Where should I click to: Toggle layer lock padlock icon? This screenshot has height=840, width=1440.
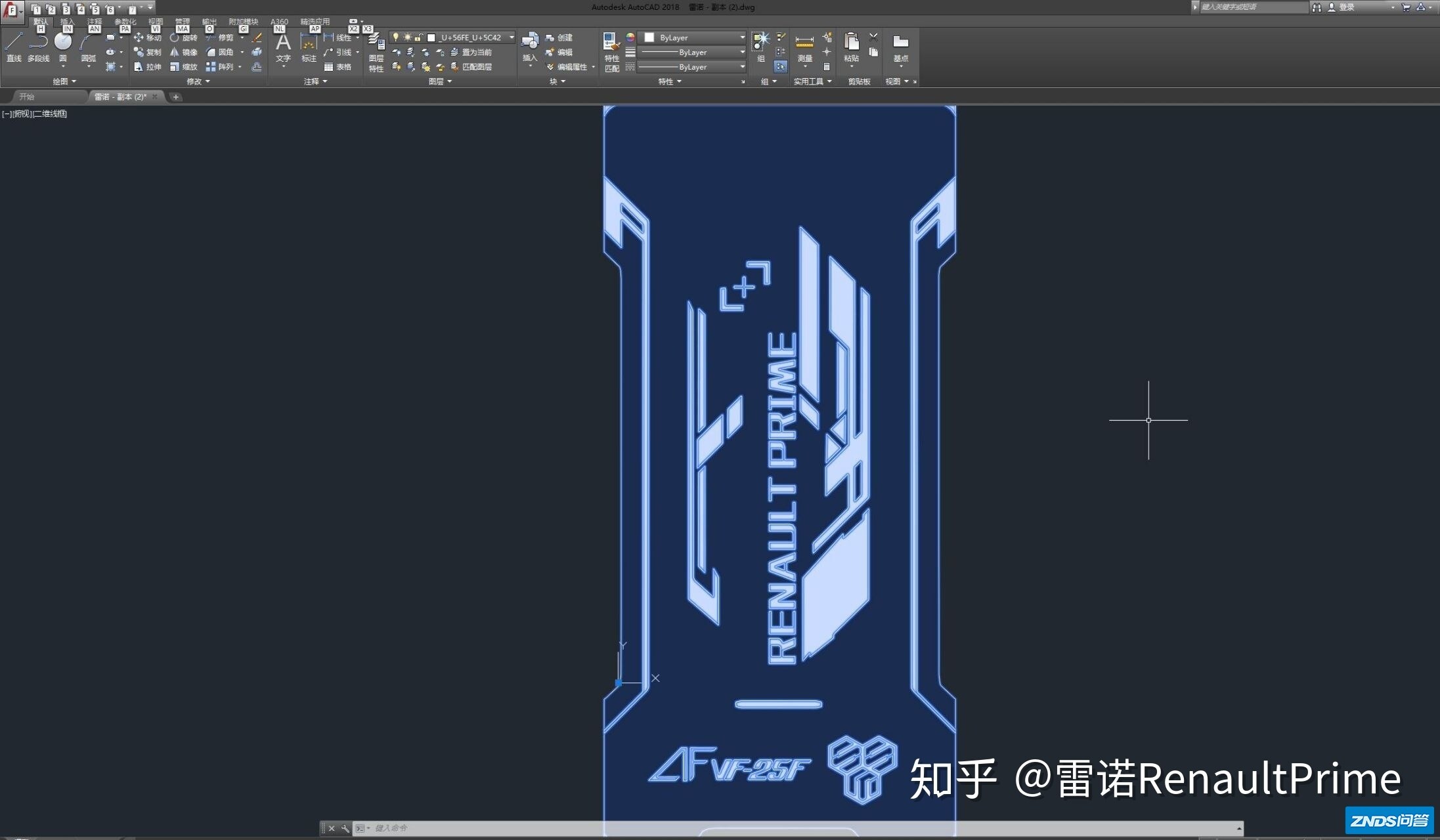(418, 37)
